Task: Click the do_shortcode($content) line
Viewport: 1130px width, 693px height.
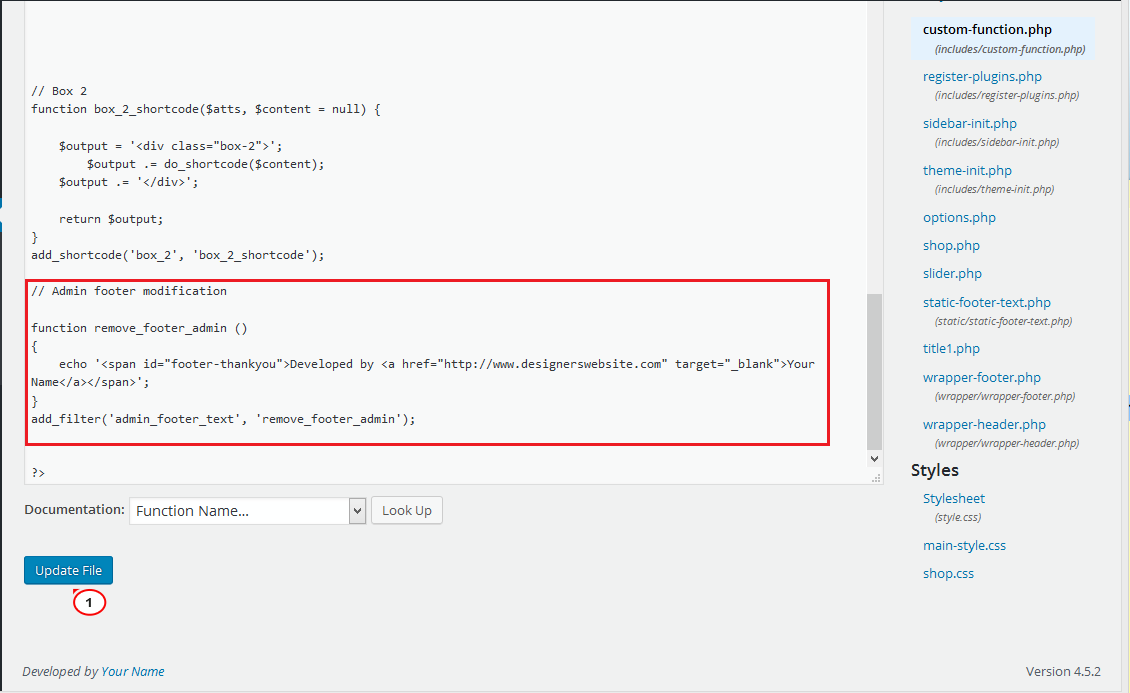Action: coord(206,164)
